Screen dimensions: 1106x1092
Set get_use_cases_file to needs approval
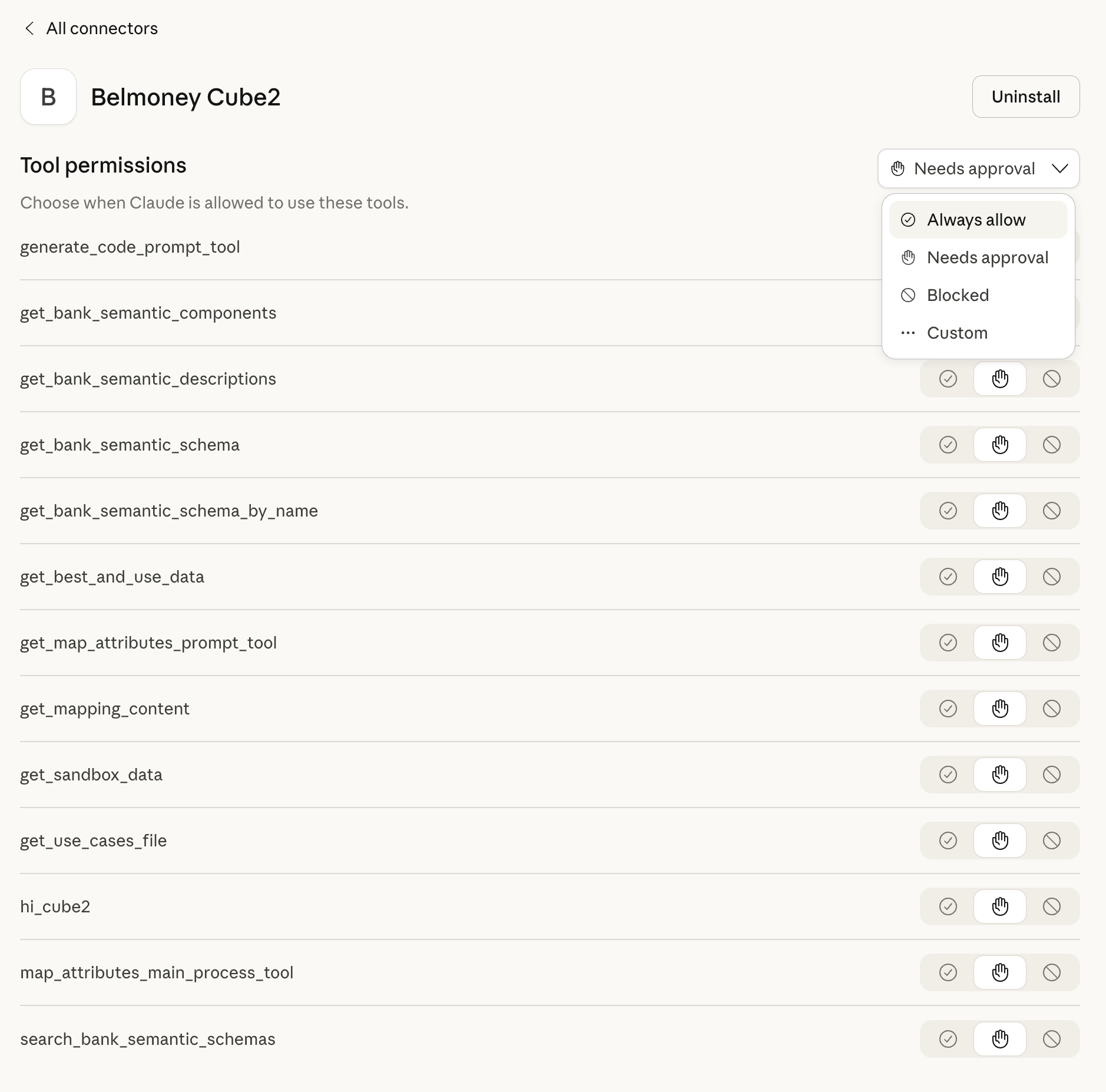point(999,840)
